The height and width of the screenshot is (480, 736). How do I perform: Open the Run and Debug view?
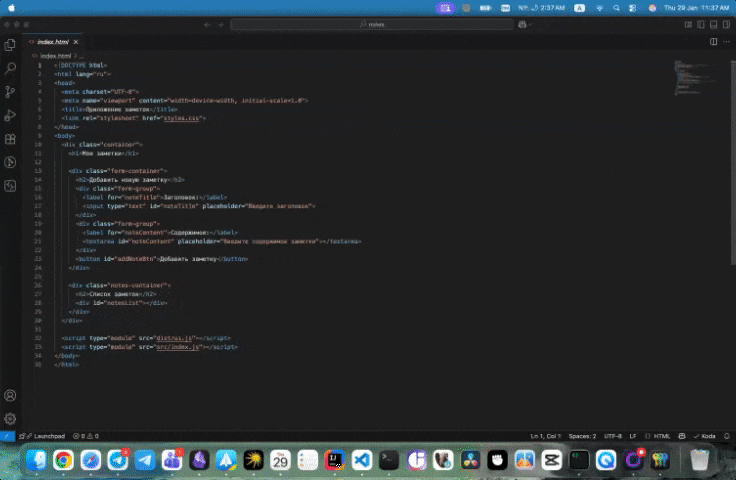(x=10, y=116)
